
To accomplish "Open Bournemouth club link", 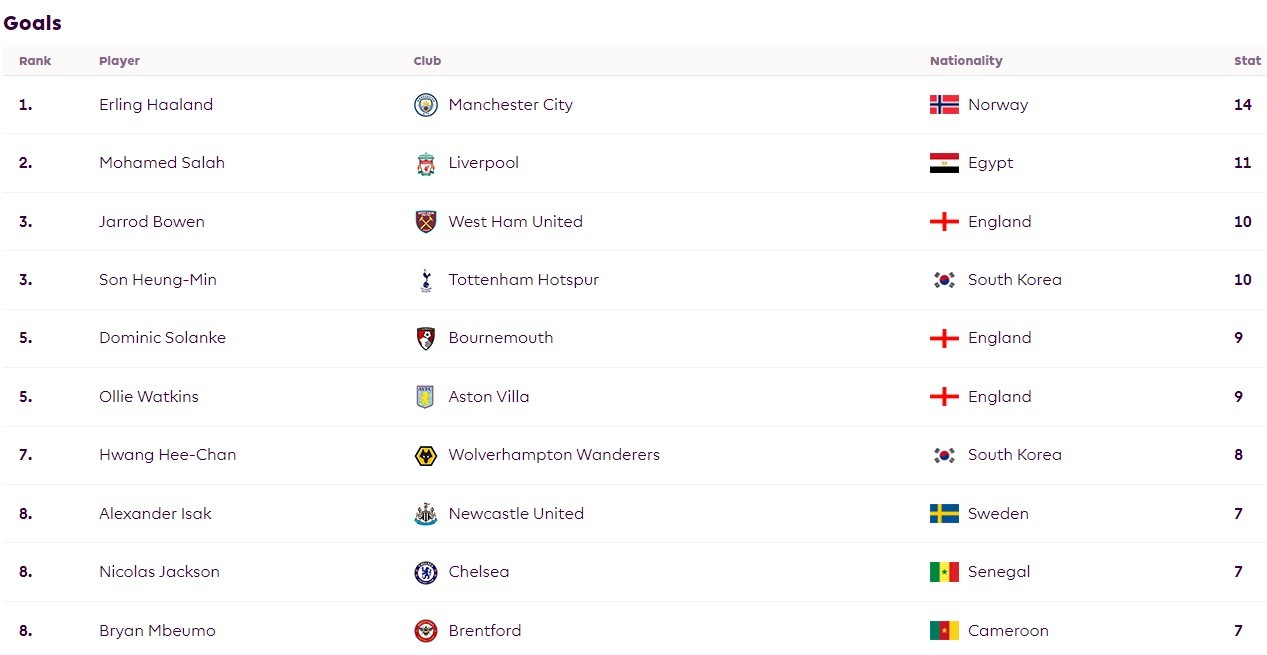I will [501, 338].
